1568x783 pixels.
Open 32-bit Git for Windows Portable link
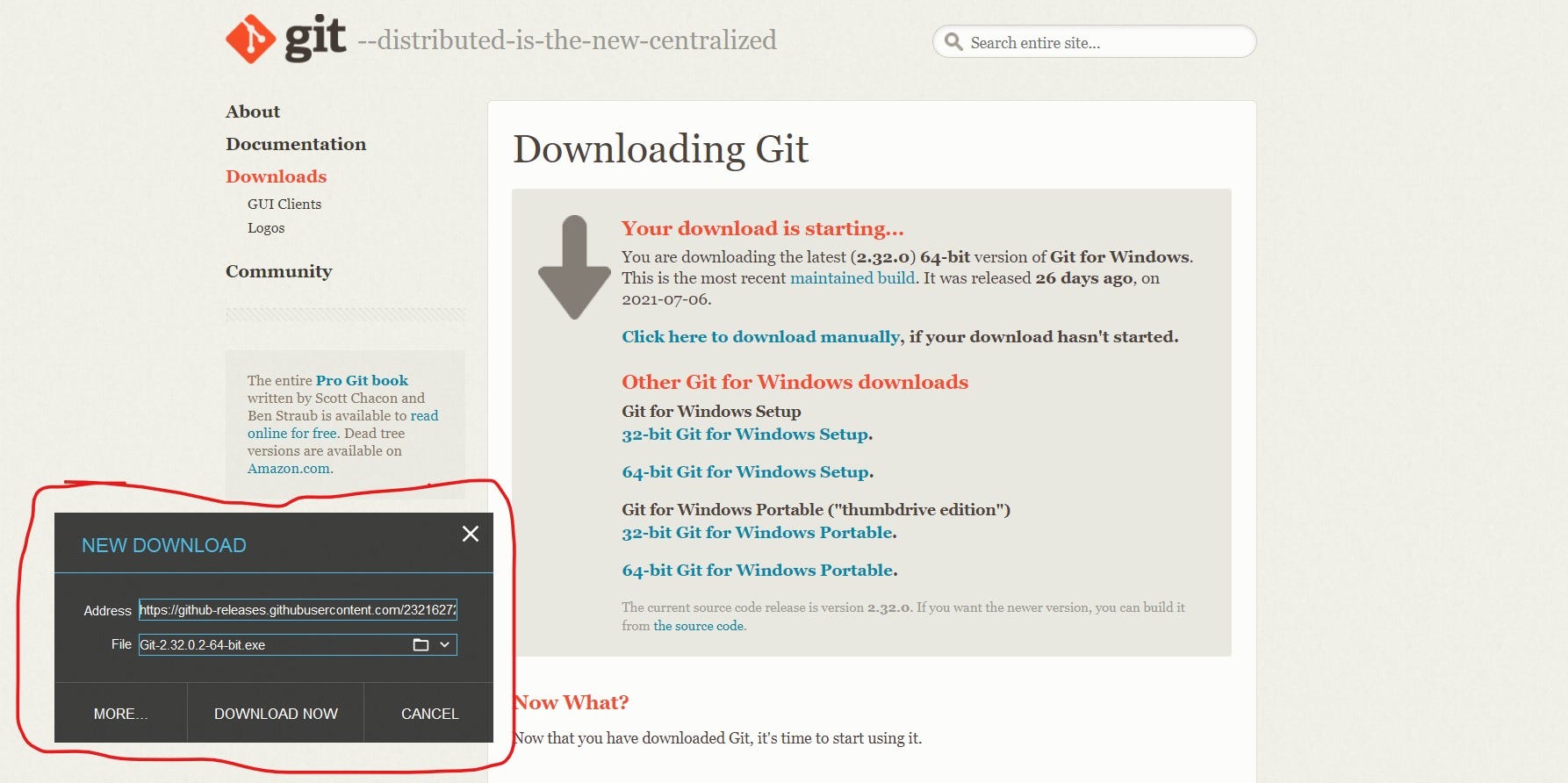[757, 532]
